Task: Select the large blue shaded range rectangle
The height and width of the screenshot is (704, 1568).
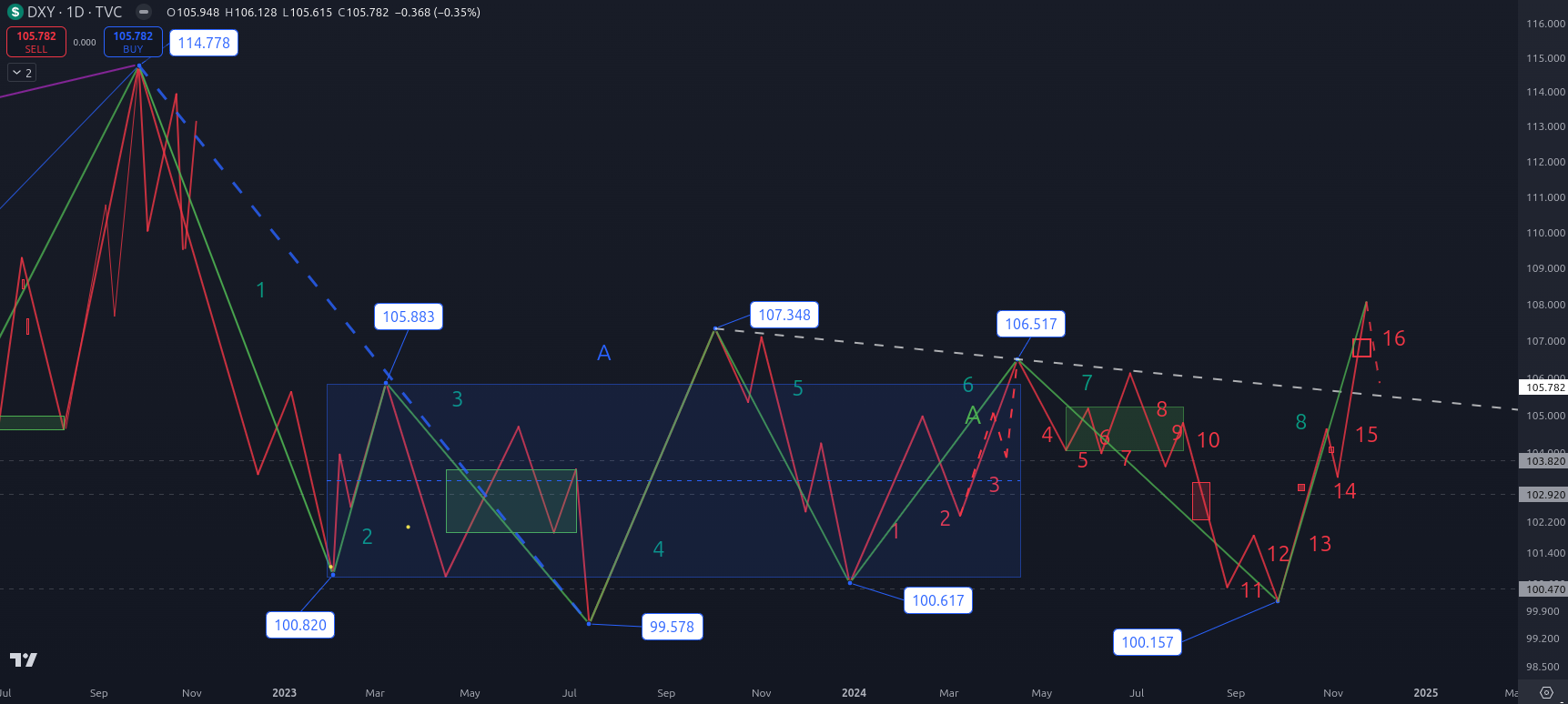Action: point(673,546)
